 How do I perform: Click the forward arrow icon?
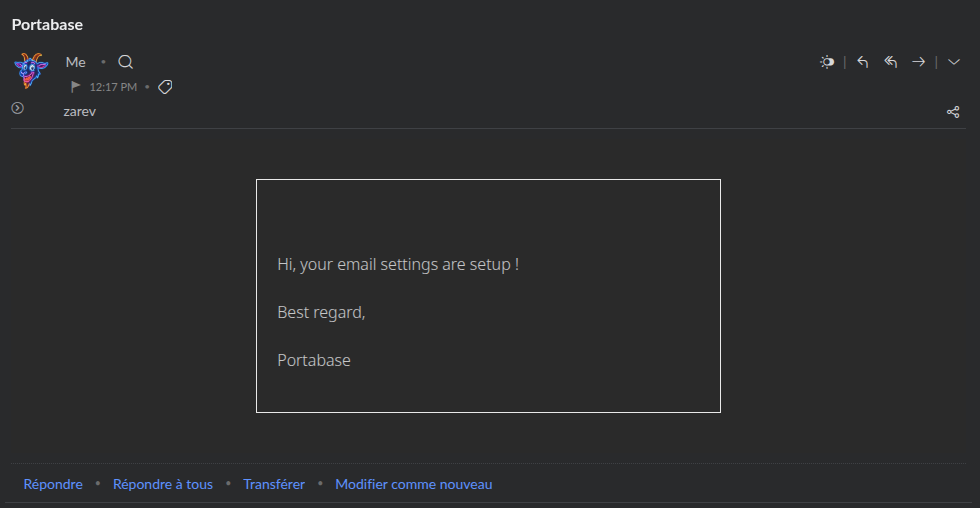point(918,62)
